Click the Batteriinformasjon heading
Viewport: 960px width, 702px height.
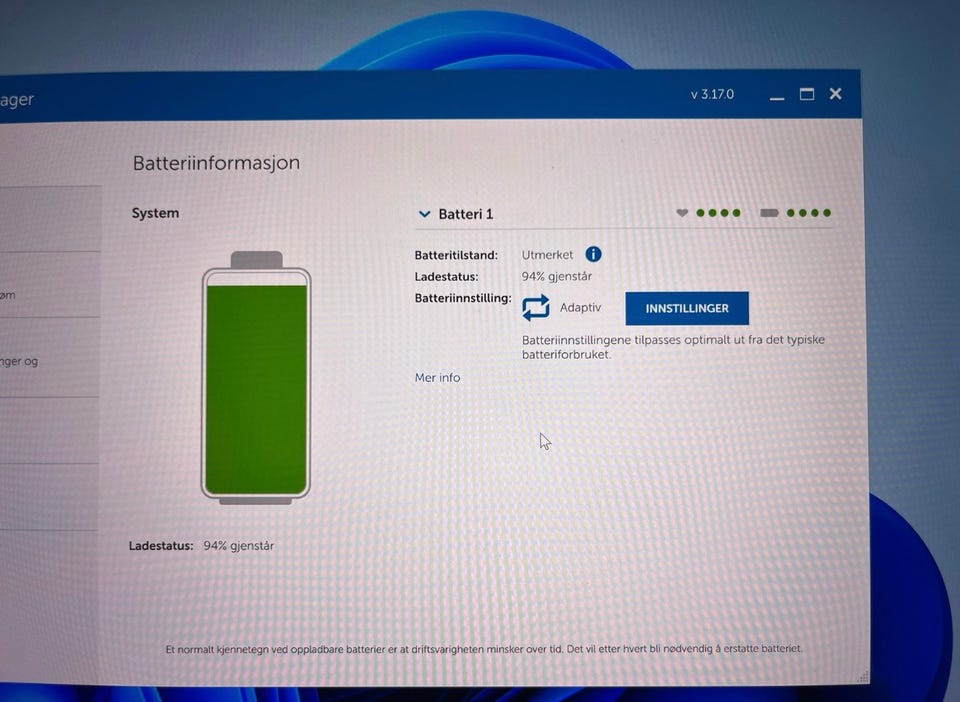coord(216,163)
